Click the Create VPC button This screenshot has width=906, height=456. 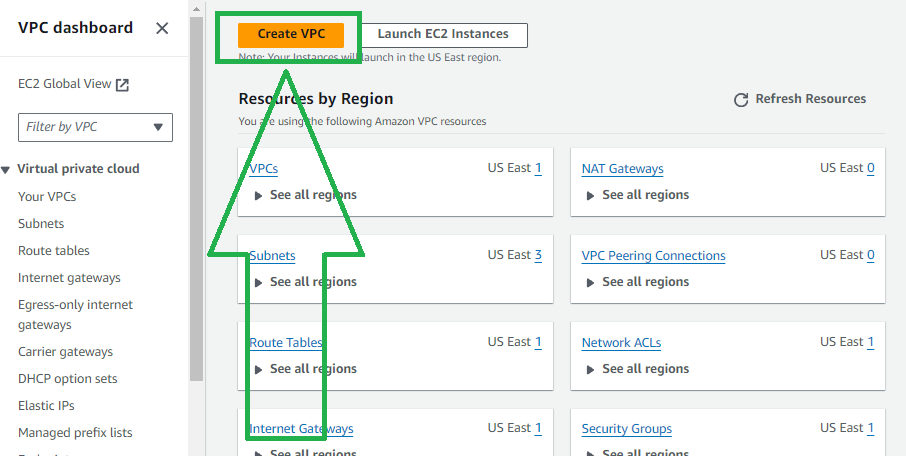coord(291,35)
